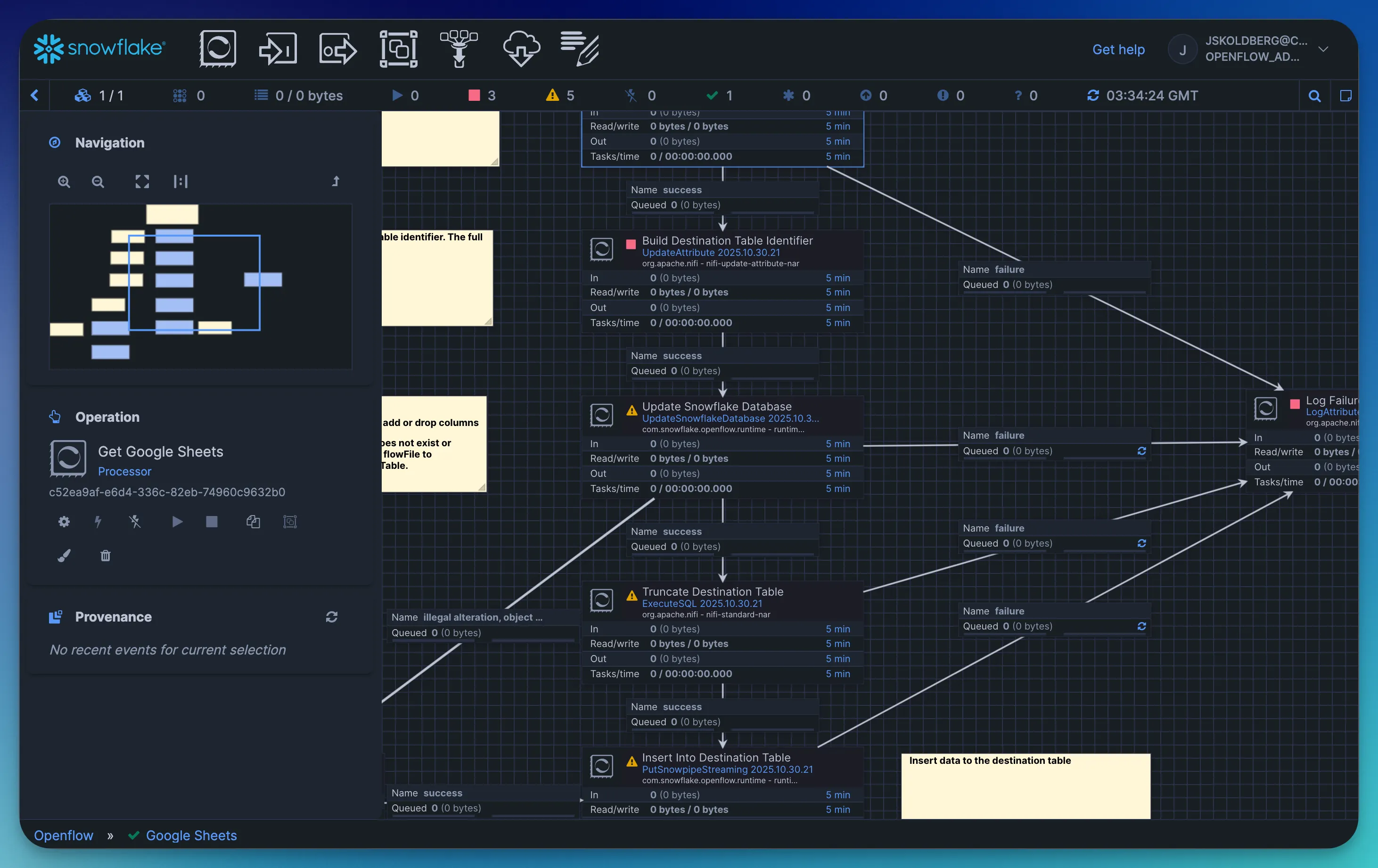
Task: Start the Get Google Sheets processor
Action: (x=177, y=521)
